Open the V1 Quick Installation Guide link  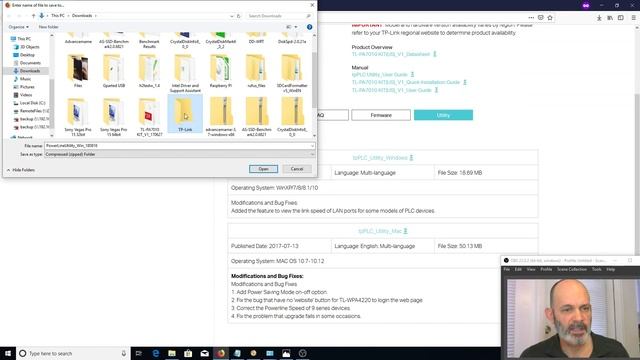(x=406, y=82)
